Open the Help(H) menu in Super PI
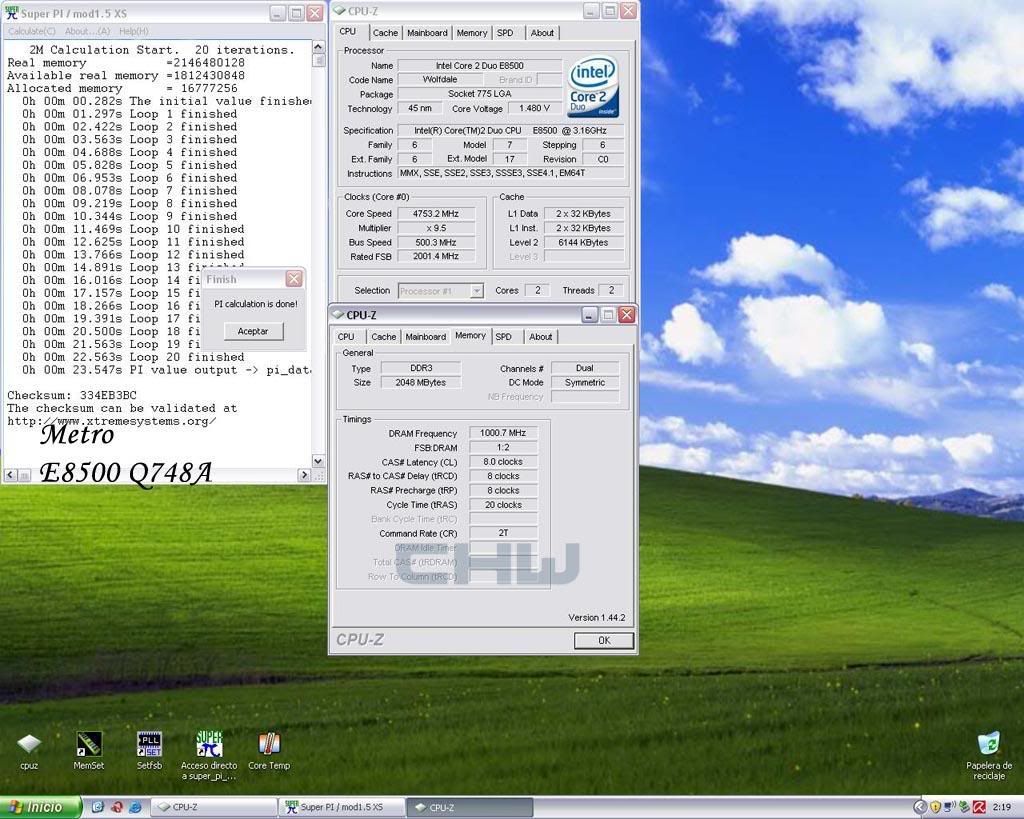This screenshot has width=1024, height=819. point(134,31)
